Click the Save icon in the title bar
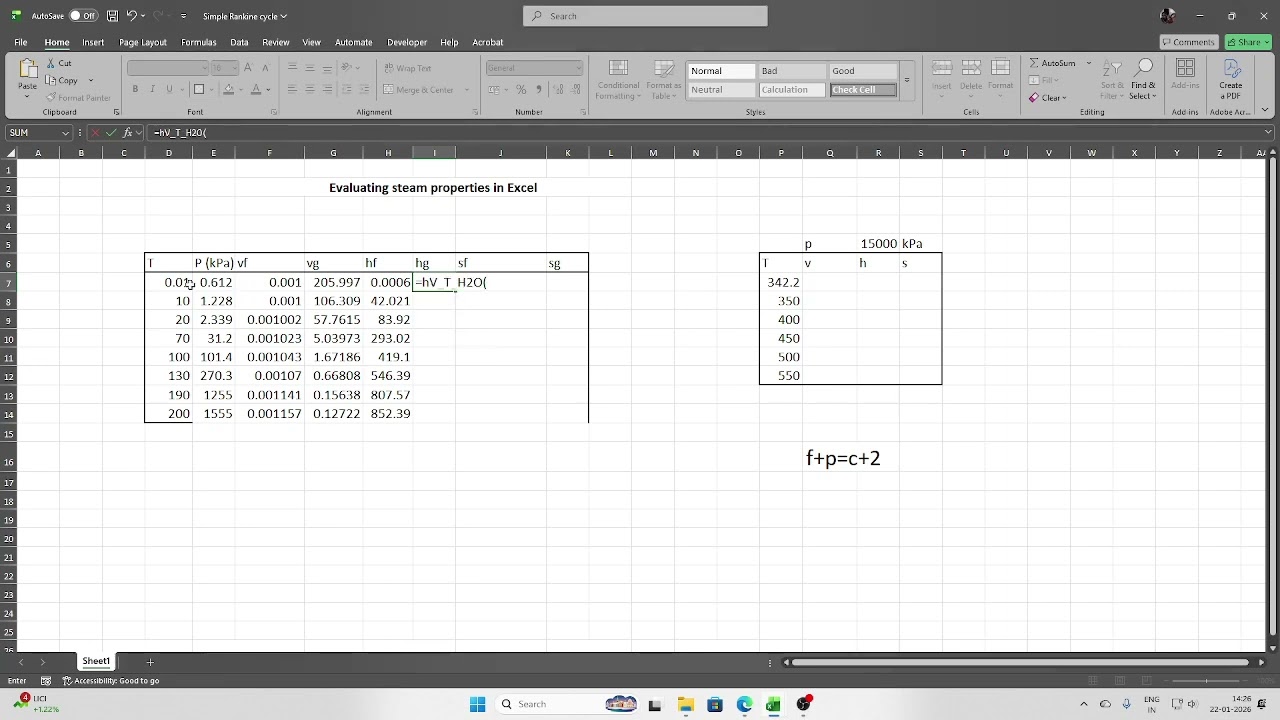Image resolution: width=1280 pixels, height=720 pixels. tap(112, 16)
